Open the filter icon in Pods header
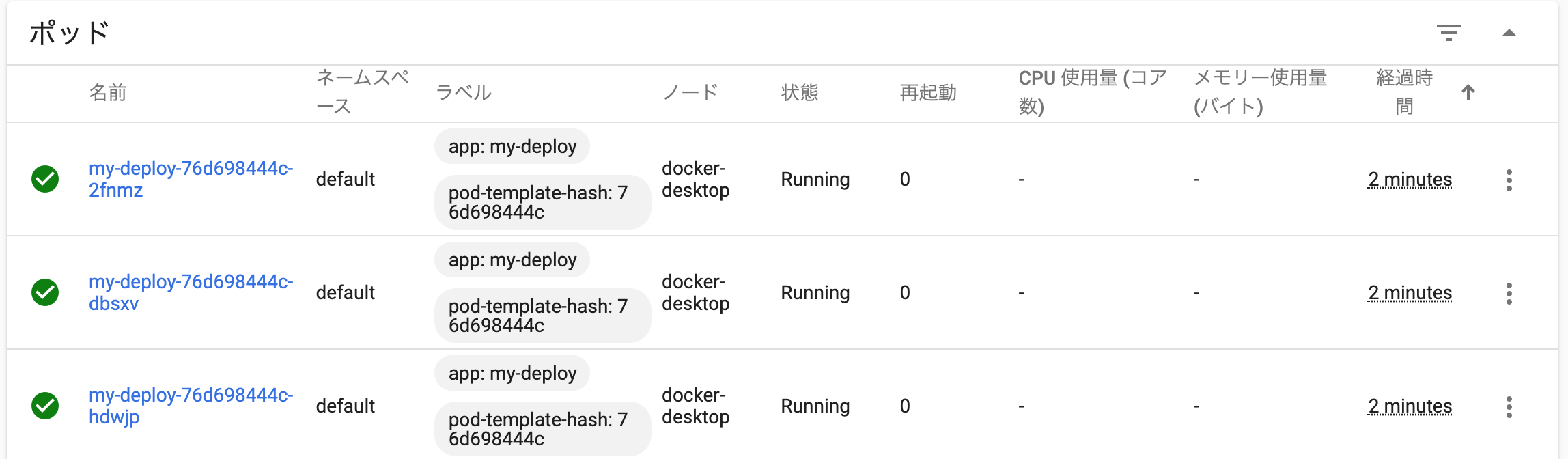Screen dimensions: 1568x459 click(x=1448, y=32)
